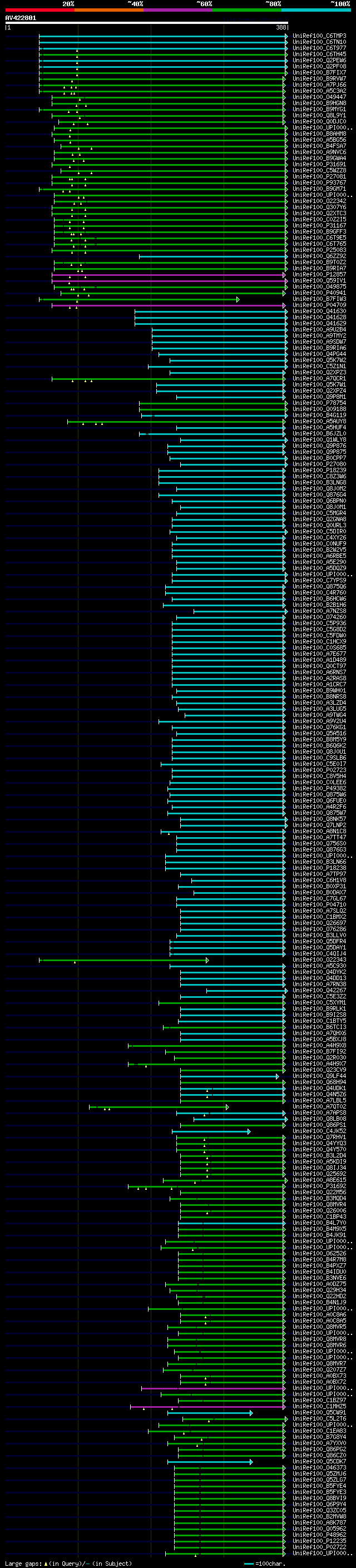Open the UniRef100_P48962 hit
Screen dimensions: 356x1568
[x=319, y=1535]
